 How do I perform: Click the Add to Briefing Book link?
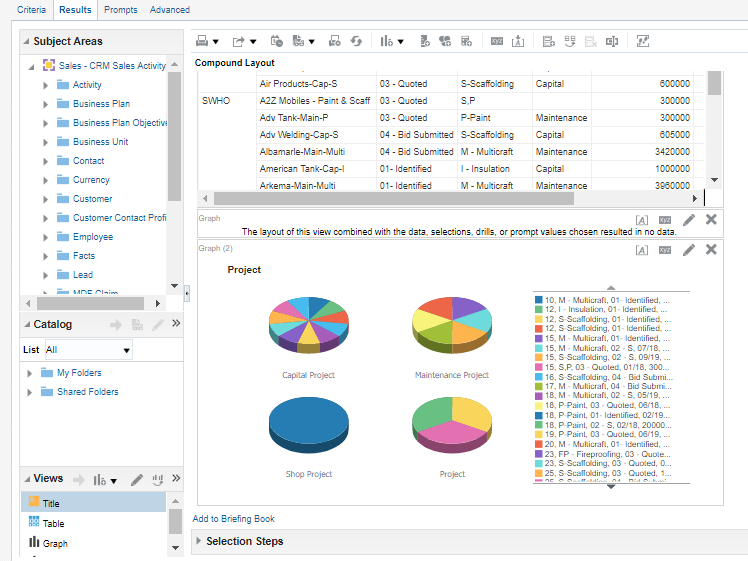tap(233, 519)
